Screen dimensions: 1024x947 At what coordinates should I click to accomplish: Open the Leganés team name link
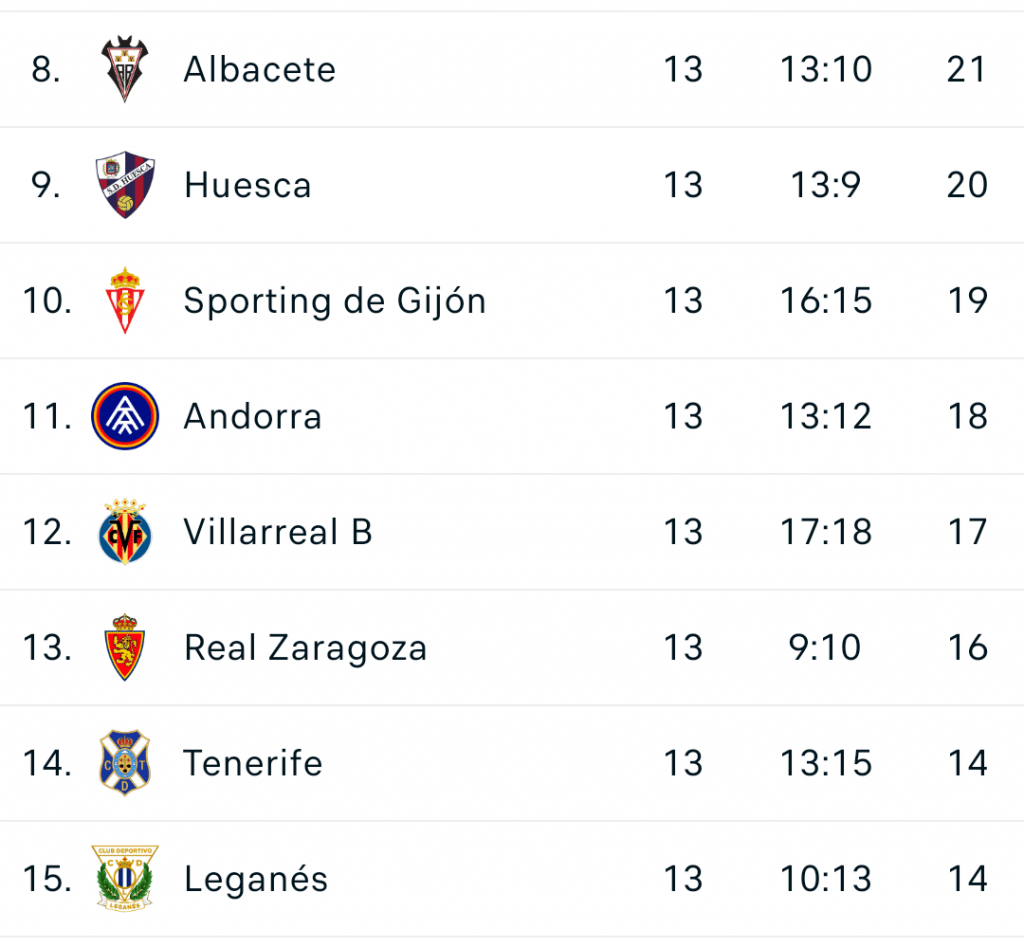(255, 879)
